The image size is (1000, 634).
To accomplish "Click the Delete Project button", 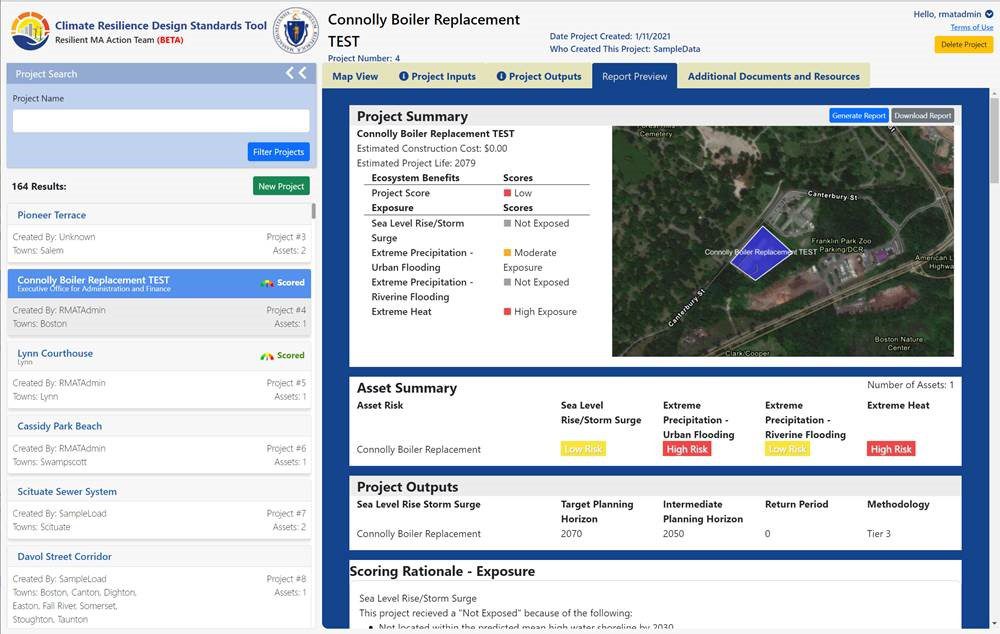I will (964, 45).
